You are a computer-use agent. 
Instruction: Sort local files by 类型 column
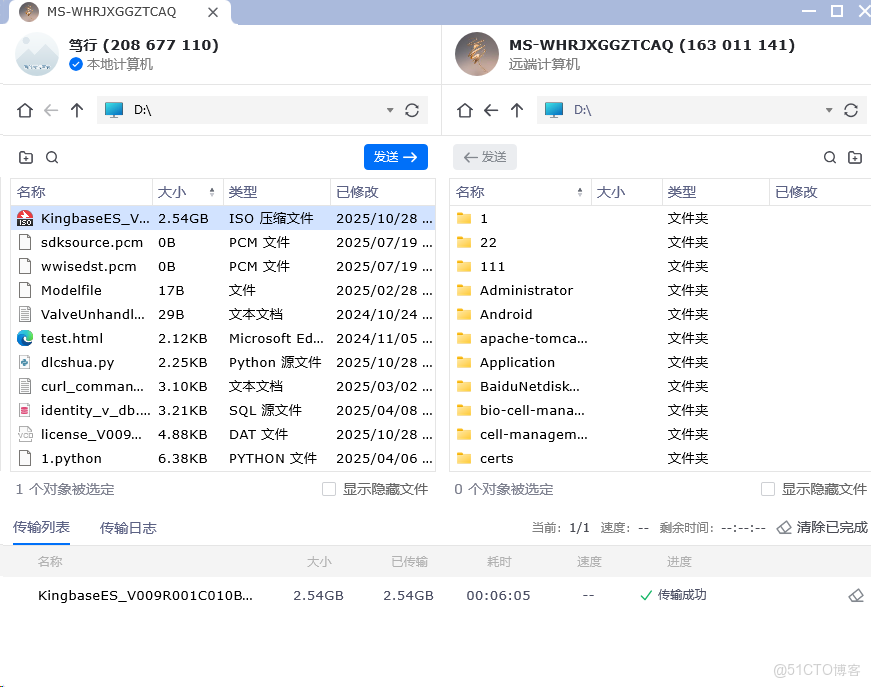click(x=277, y=192)
